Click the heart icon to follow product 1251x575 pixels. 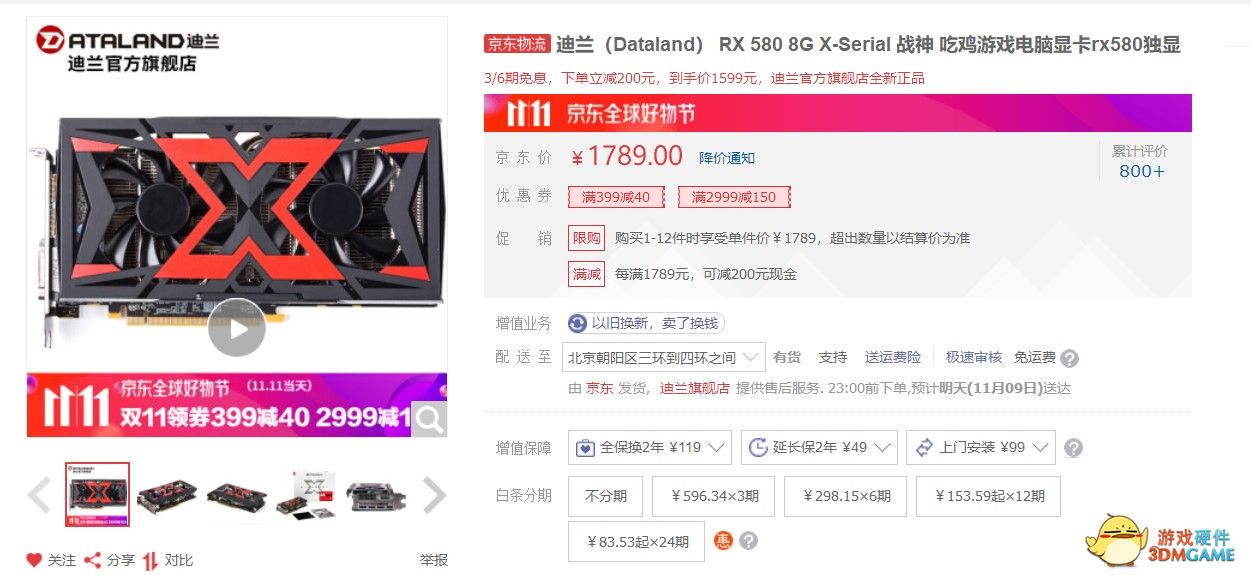(x=34, y=560)
